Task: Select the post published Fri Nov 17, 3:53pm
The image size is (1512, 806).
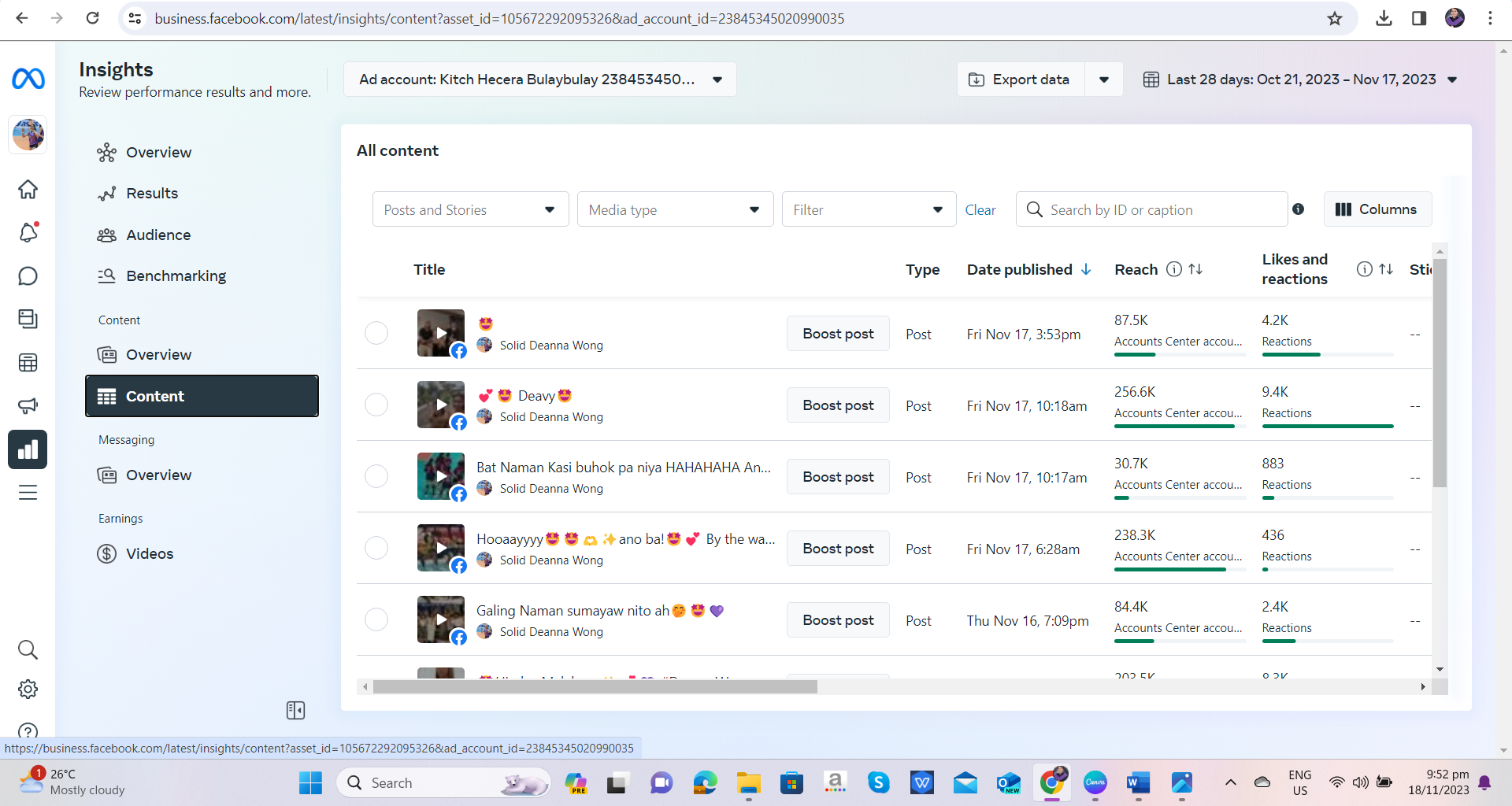Action: point(376,333)
